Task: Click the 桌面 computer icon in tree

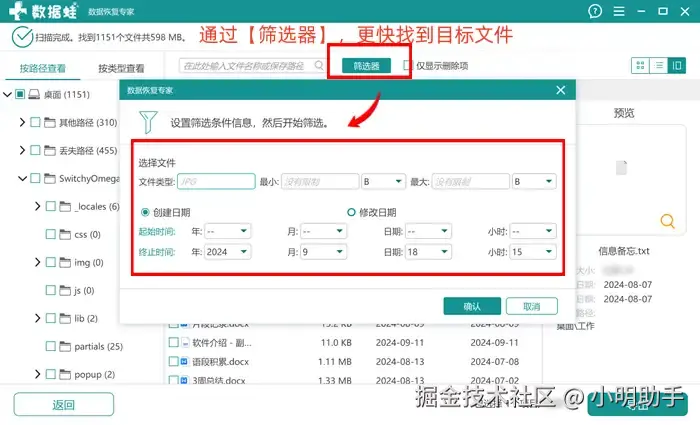Action: (34, 94)
